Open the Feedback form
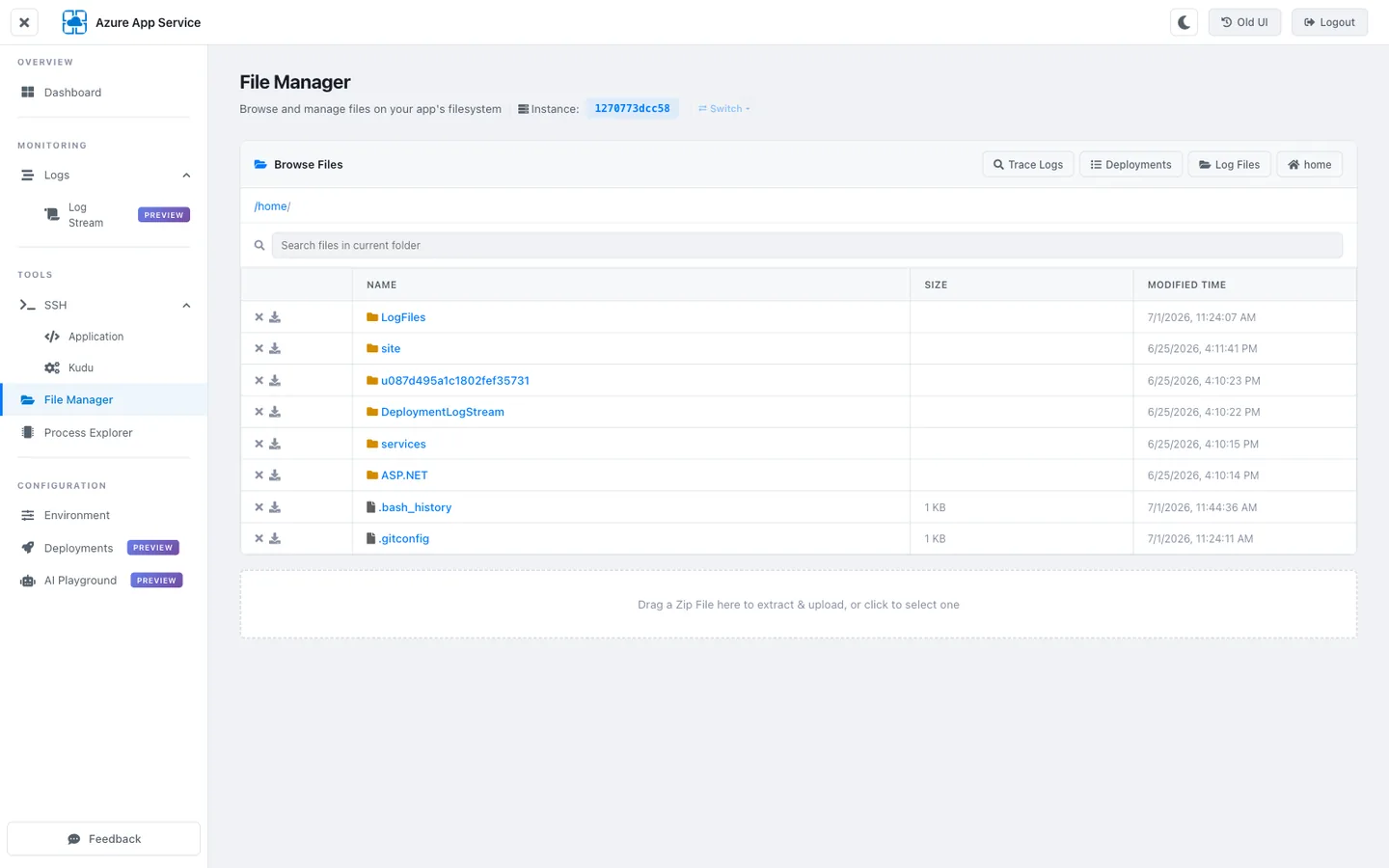The width and height of the screenshot is (1389, 868). (104, 839)
